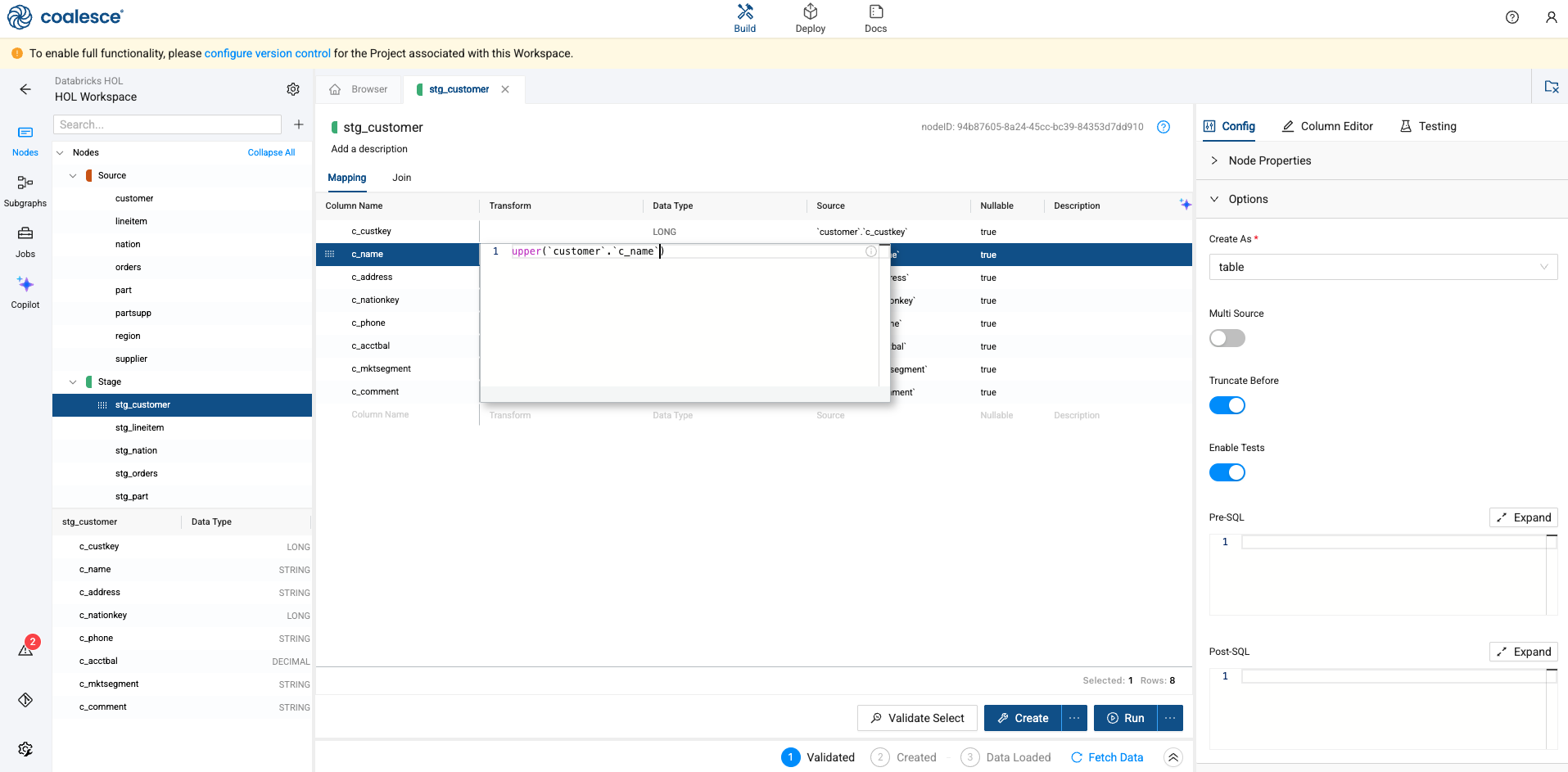Toggle the Enable Tests switch
The height and width of the screenshot is (772, 1568).
pos(1227,472)
